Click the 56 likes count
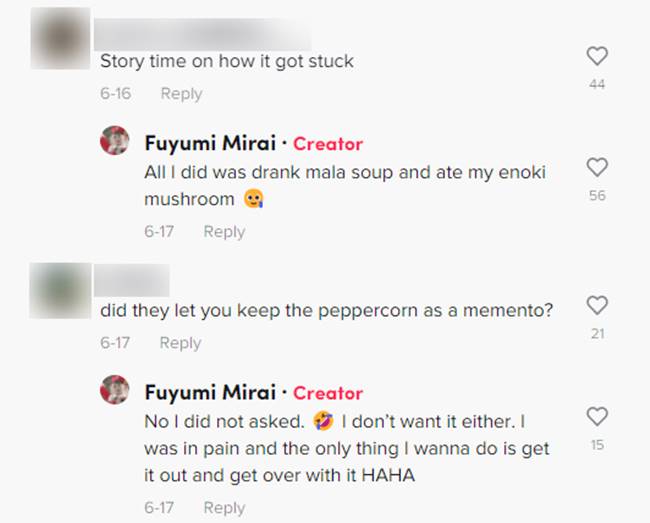The height and width of the screenshot is (523, 650). point(597,196)
